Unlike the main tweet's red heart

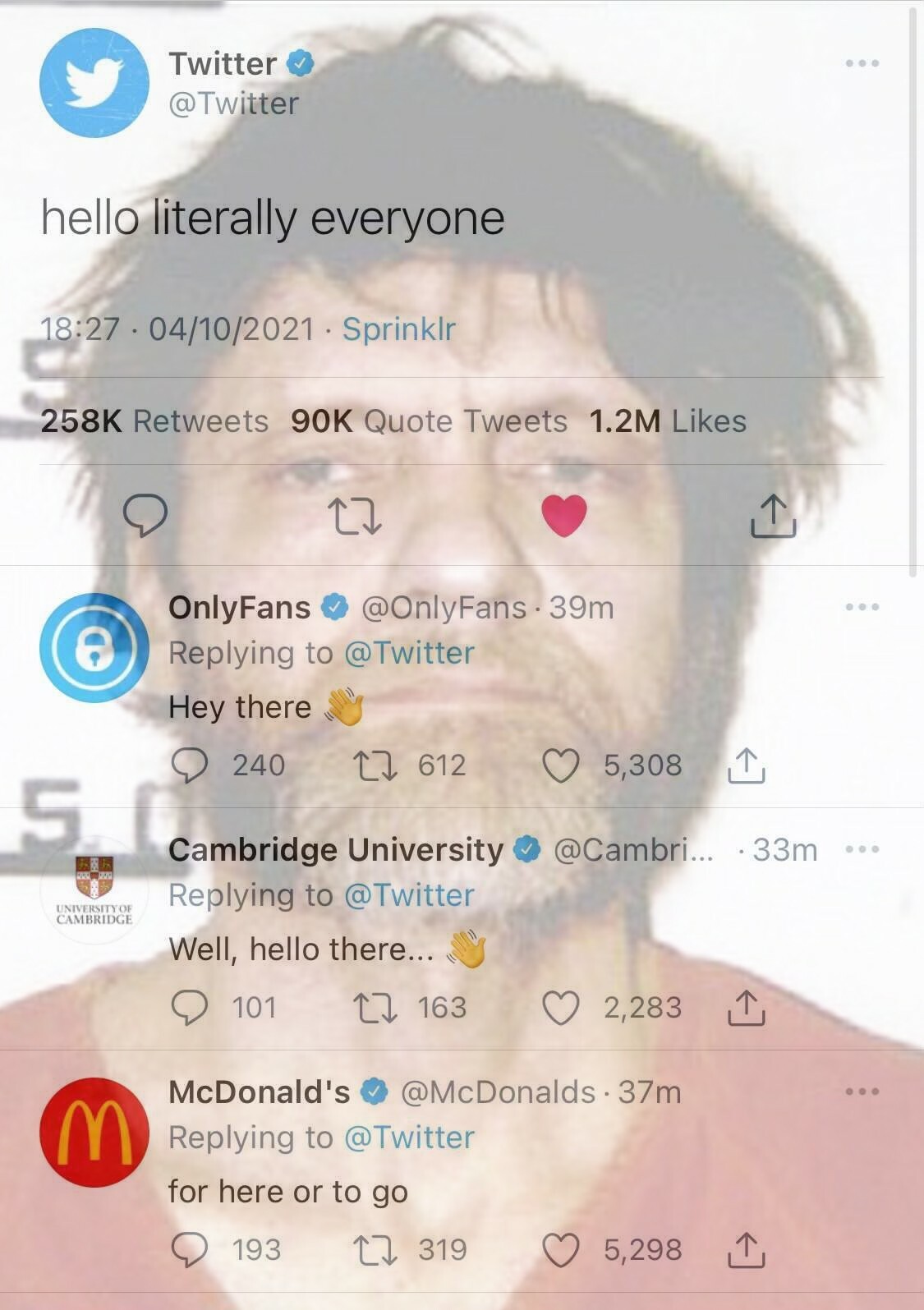(x=564, y=516)
